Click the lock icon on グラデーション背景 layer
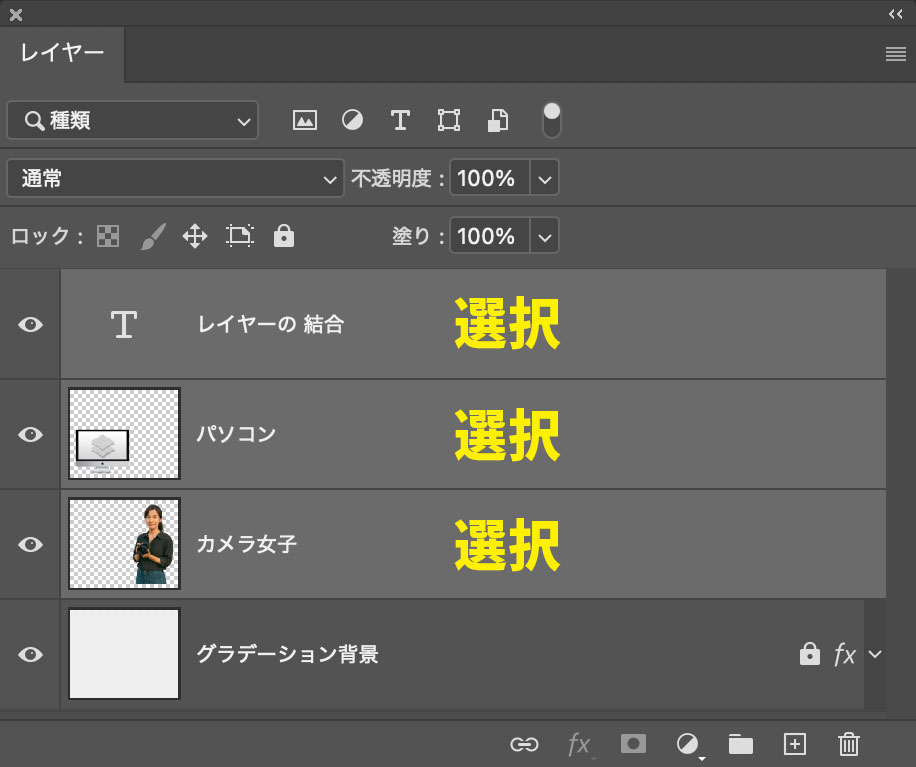916x767 pixels. pos(810,654)
